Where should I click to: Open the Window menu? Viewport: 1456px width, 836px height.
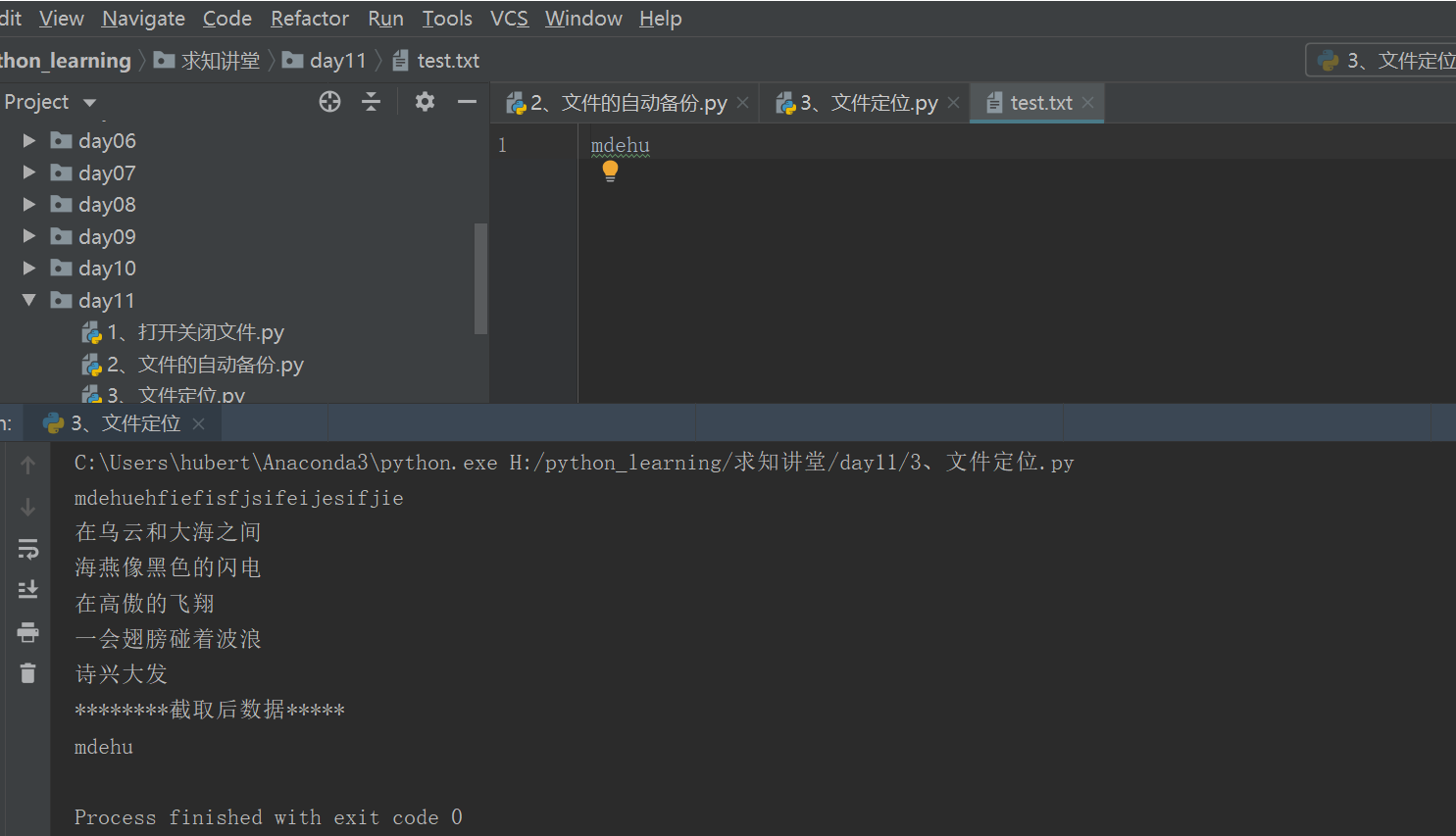(583, 19)
